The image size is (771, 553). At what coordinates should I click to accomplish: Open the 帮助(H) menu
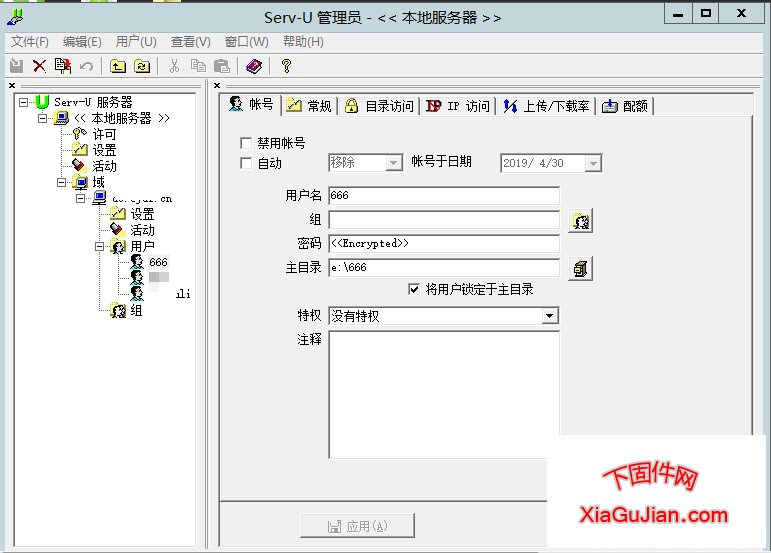click(303, 42)
